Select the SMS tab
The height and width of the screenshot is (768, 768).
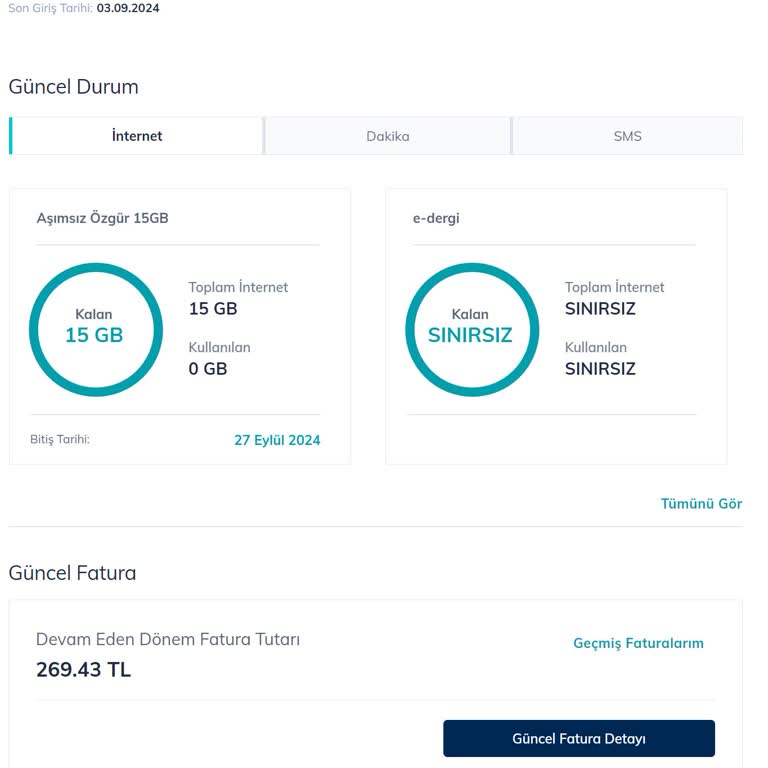(x=627, y=136)
